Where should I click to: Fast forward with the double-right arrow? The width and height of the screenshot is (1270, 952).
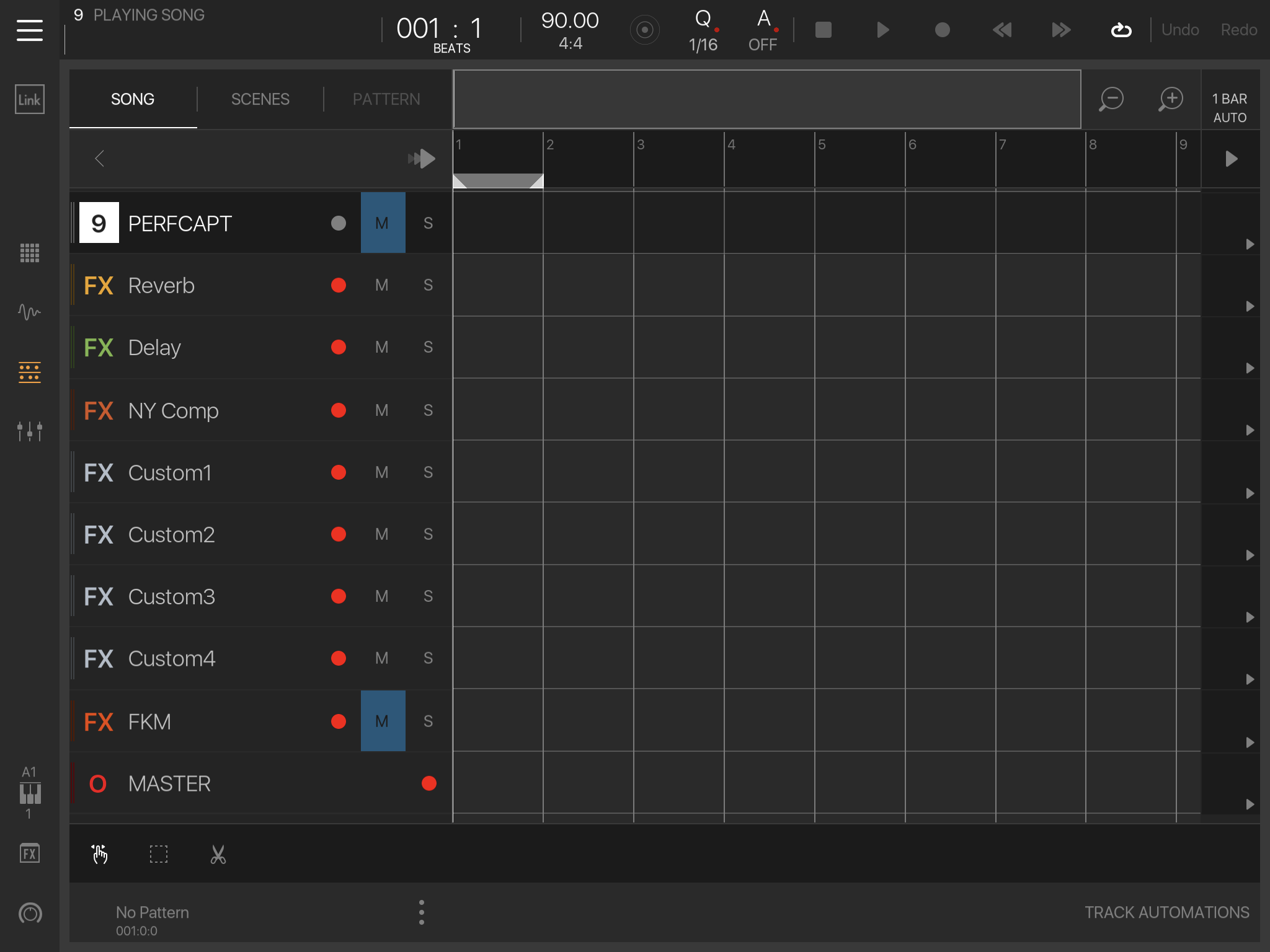tap(1061, 30)
